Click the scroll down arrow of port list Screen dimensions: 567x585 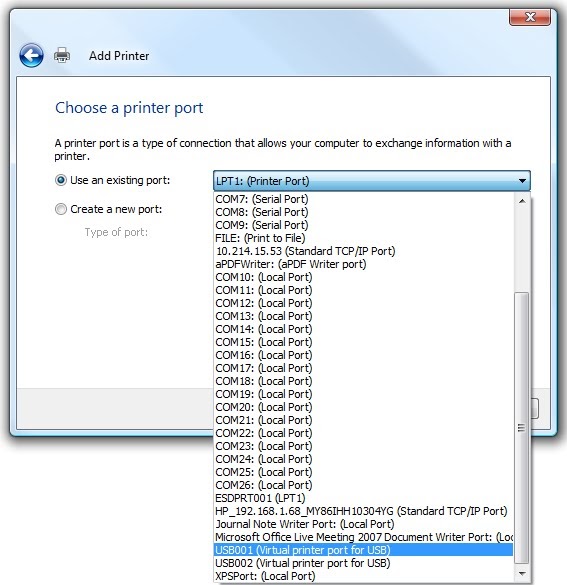point(522,574)
